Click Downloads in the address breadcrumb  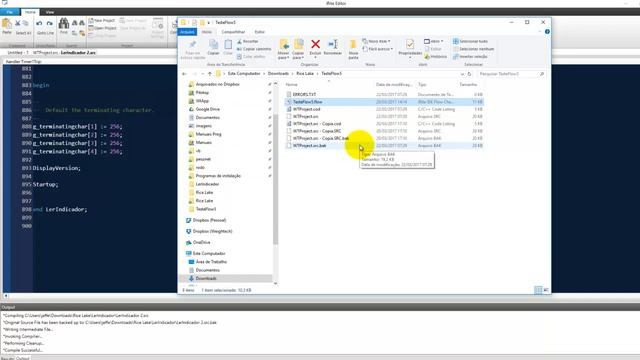tap(278, 73)
